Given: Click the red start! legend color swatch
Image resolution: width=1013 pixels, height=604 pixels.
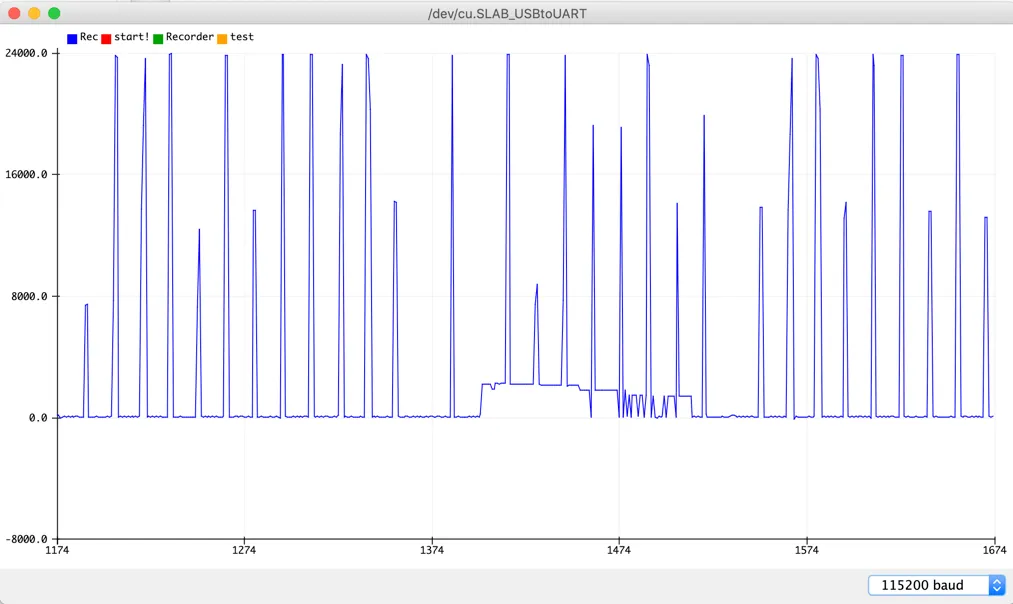Looking at the screenshot, I should pyautogui.click(x=106, y=39).
